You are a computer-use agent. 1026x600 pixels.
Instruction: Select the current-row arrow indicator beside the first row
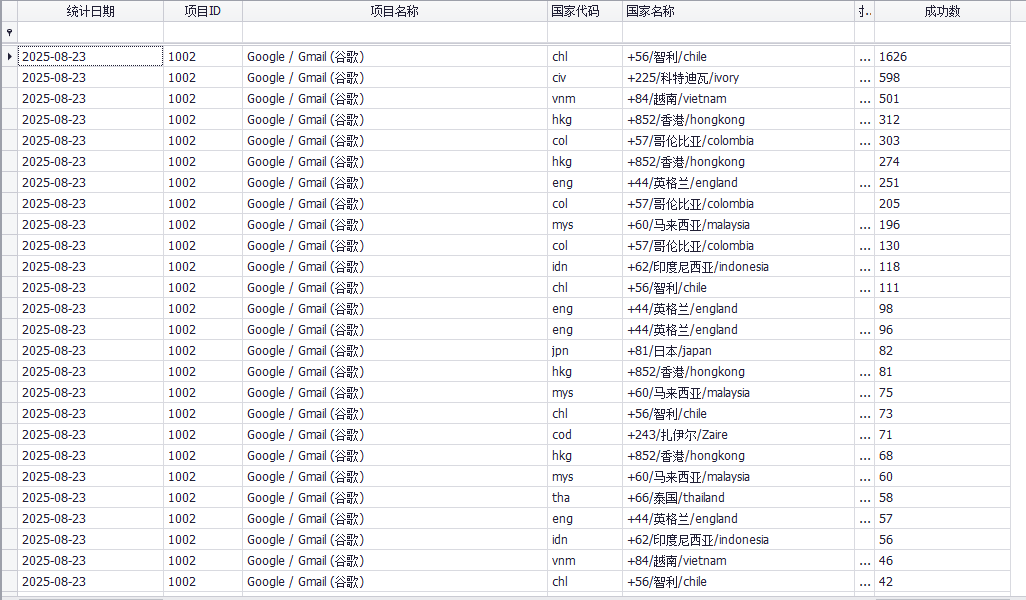coord(9,57)
